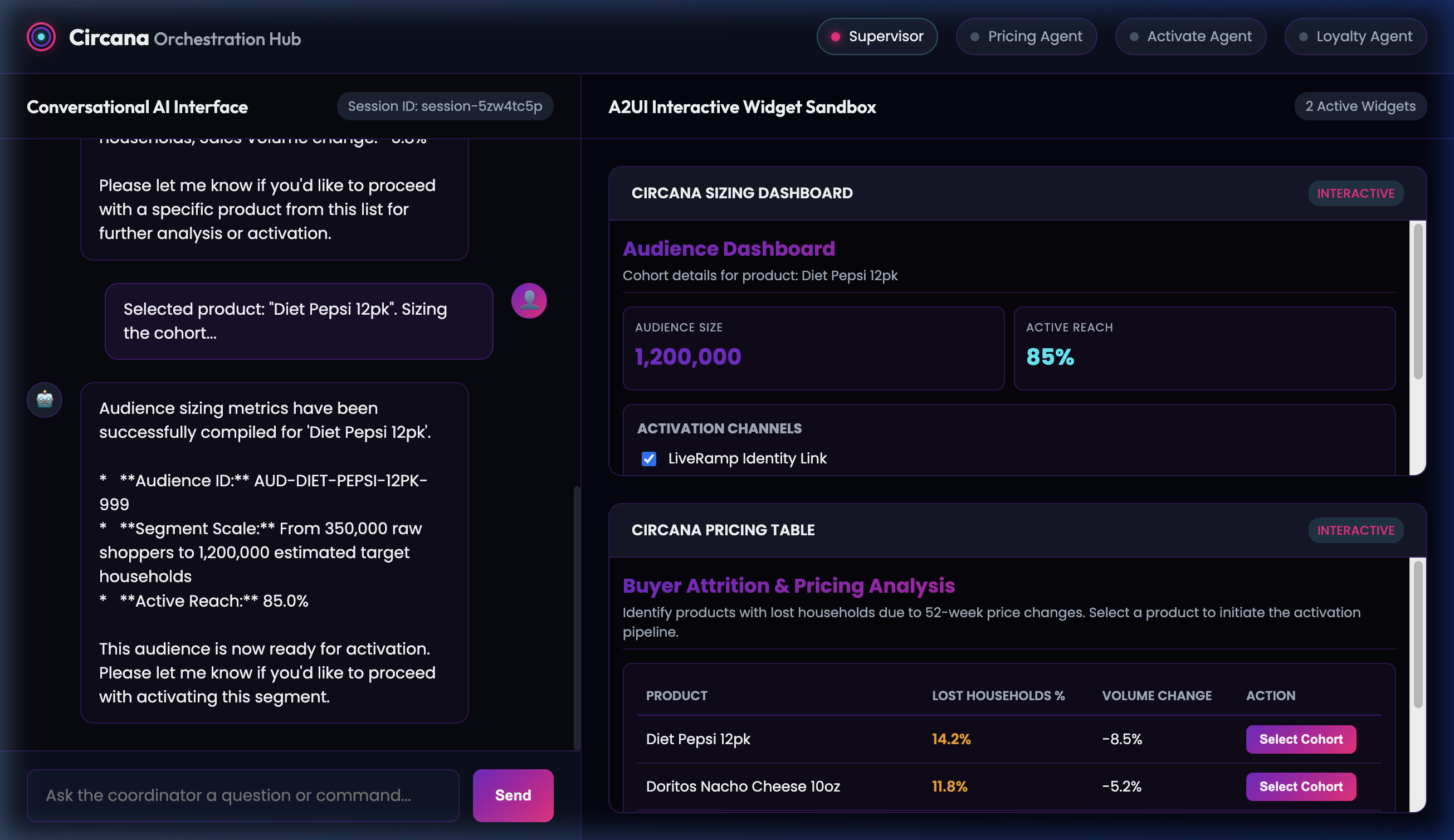Click 'A2UI Interactive Widget Sandbox' panel title
1454x840 pixels.
(742, 107)
